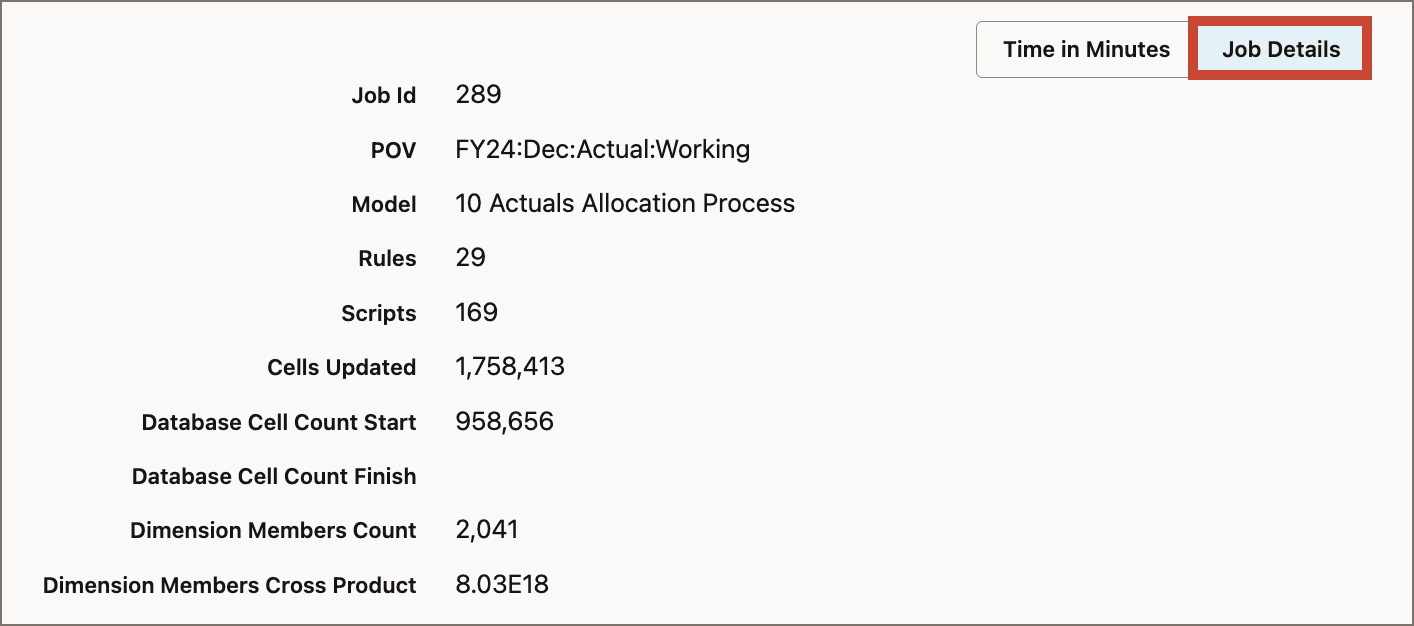Select the Job Id value 289

point(480,95)
